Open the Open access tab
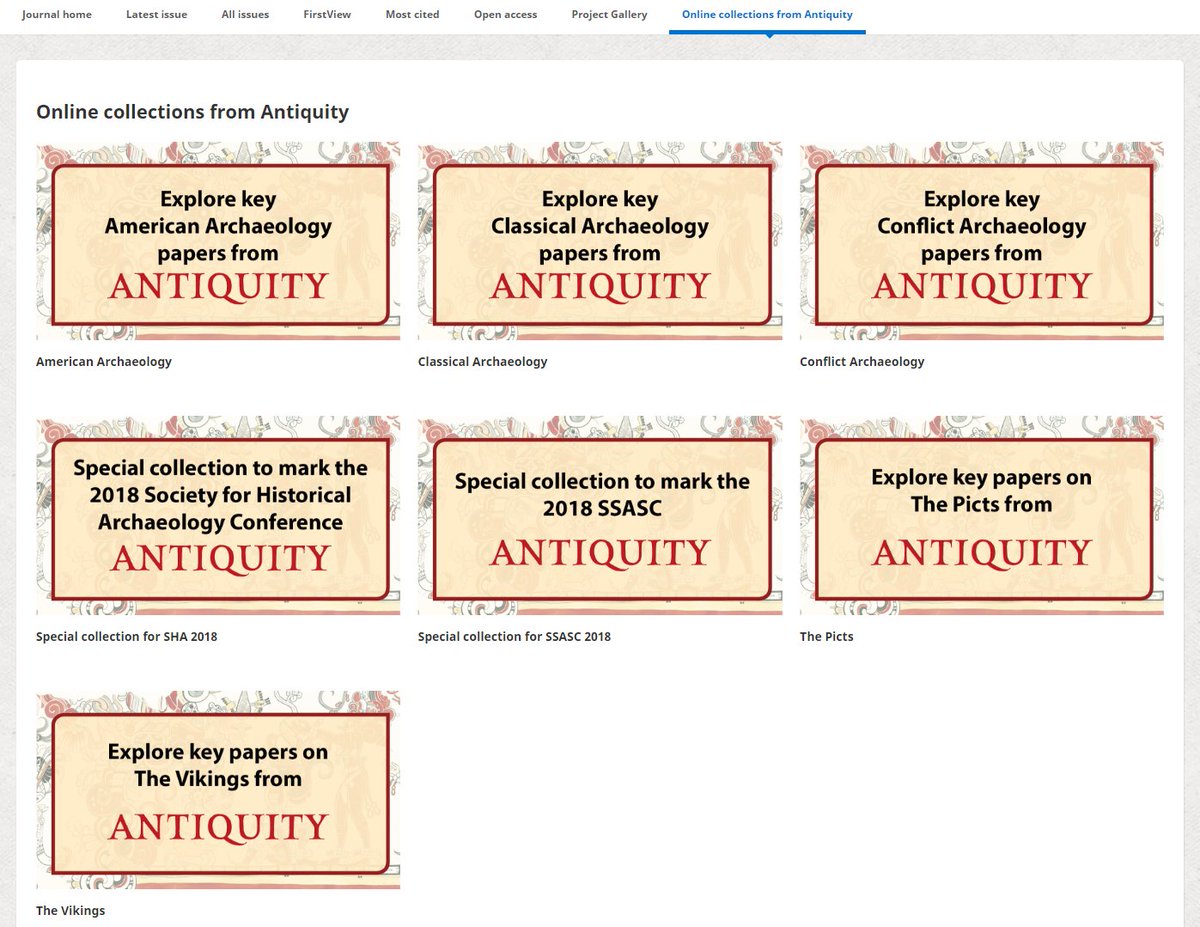The height and width of the screenshot is (927, 1200). click(x=505, y=15)
